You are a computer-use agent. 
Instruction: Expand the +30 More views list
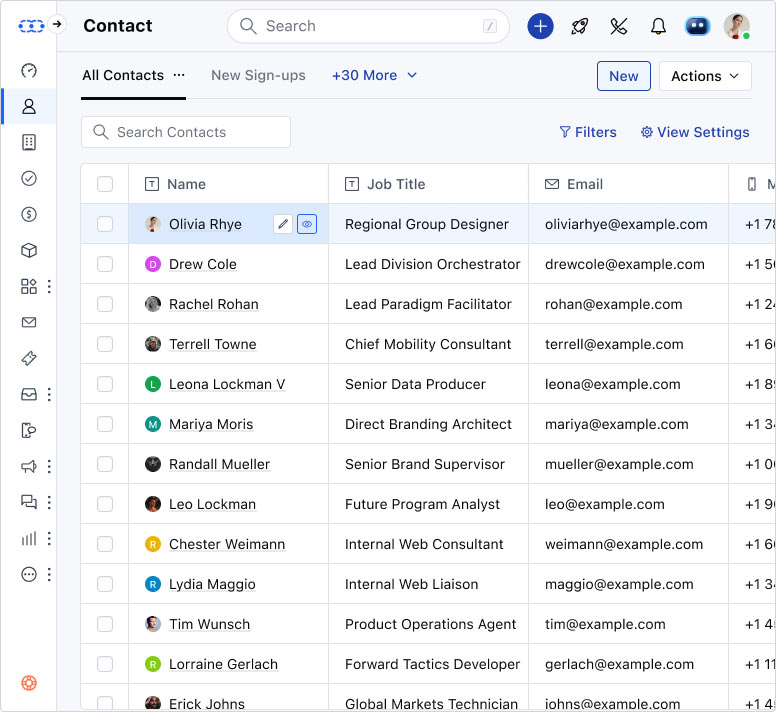tap(374, 75)
